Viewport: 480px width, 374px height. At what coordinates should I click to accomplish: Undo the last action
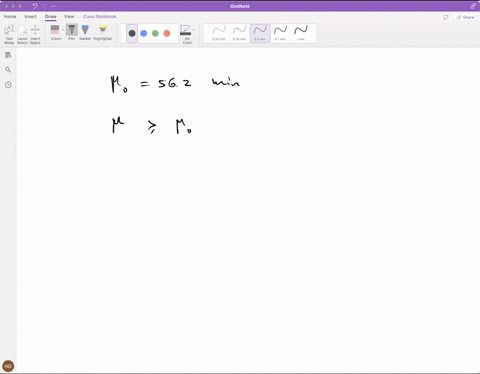[35, 6]
